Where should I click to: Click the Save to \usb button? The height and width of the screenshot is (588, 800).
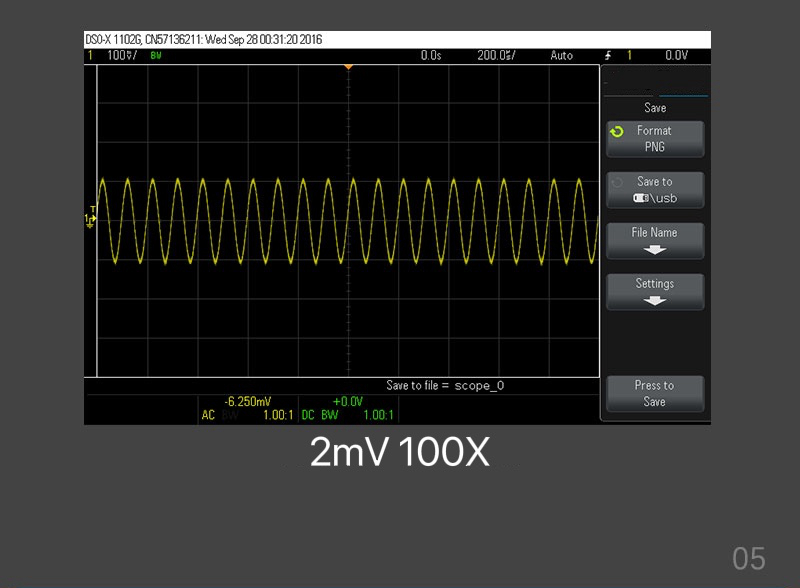[655, 190]
